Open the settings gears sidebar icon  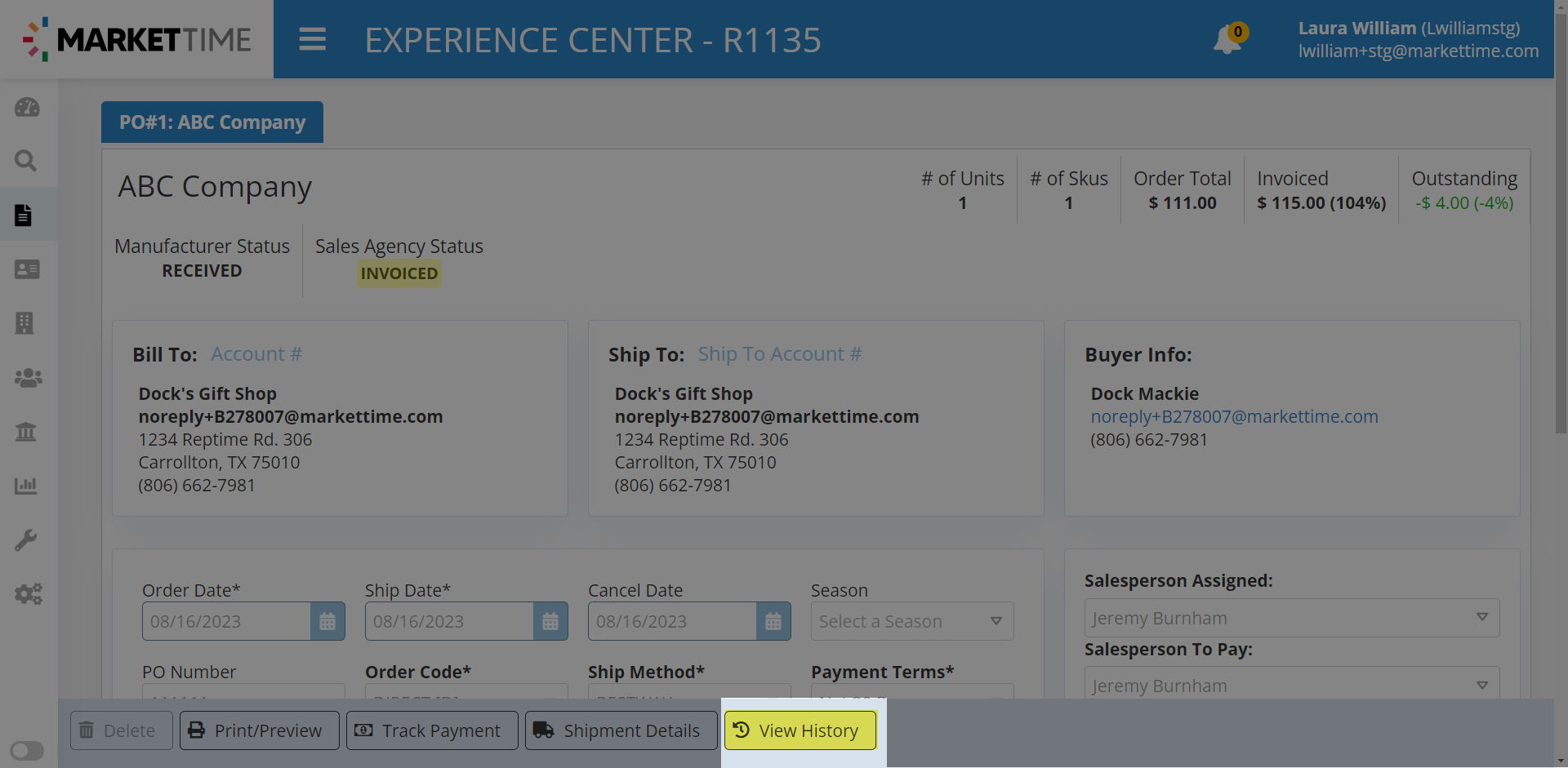coord(28,593)
